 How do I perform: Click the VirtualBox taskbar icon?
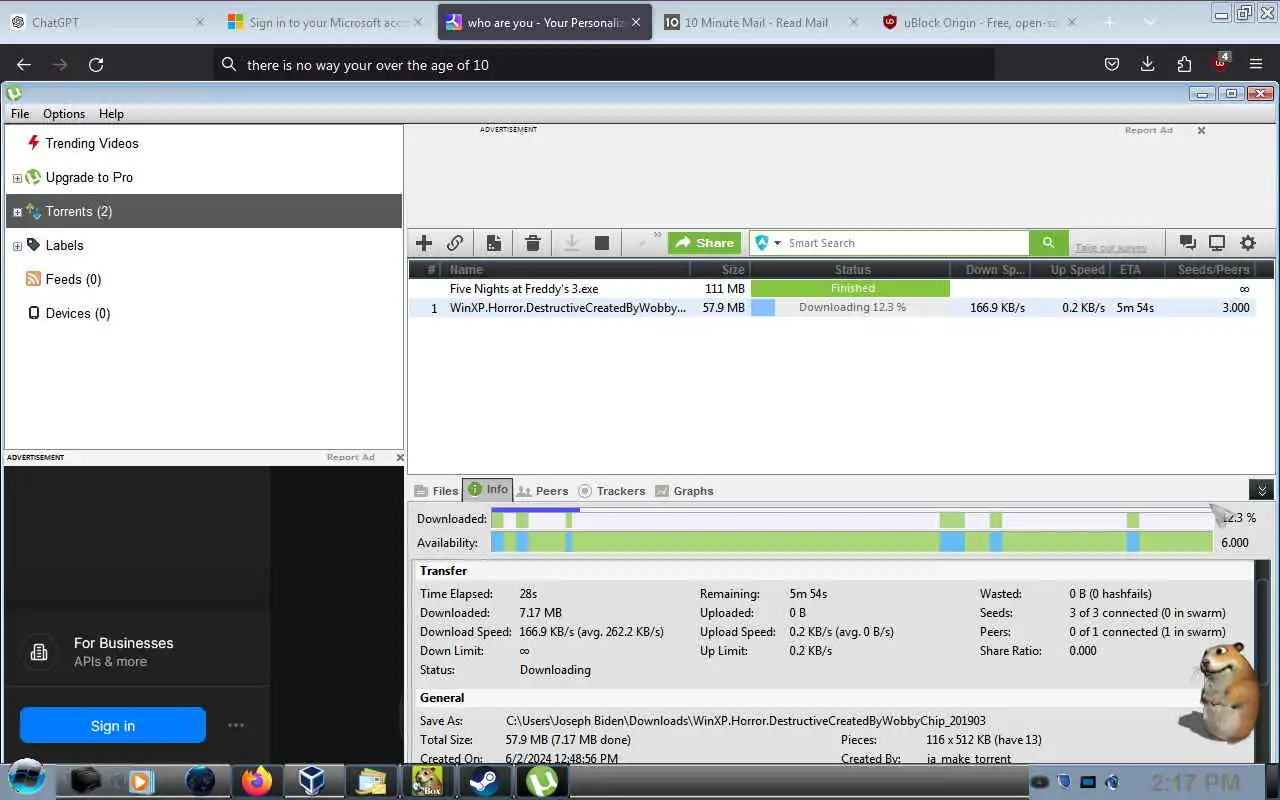[x=312, y=780]
